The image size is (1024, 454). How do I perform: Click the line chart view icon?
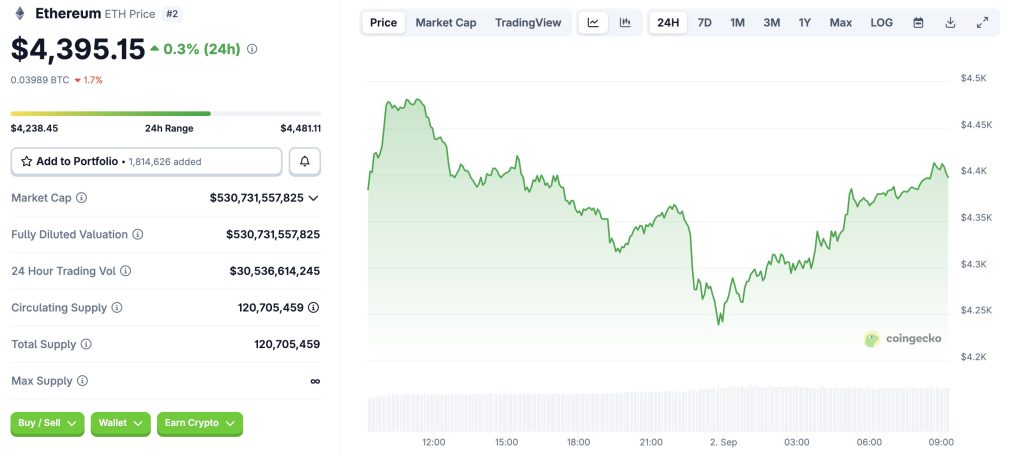click(x=593, y=22)
